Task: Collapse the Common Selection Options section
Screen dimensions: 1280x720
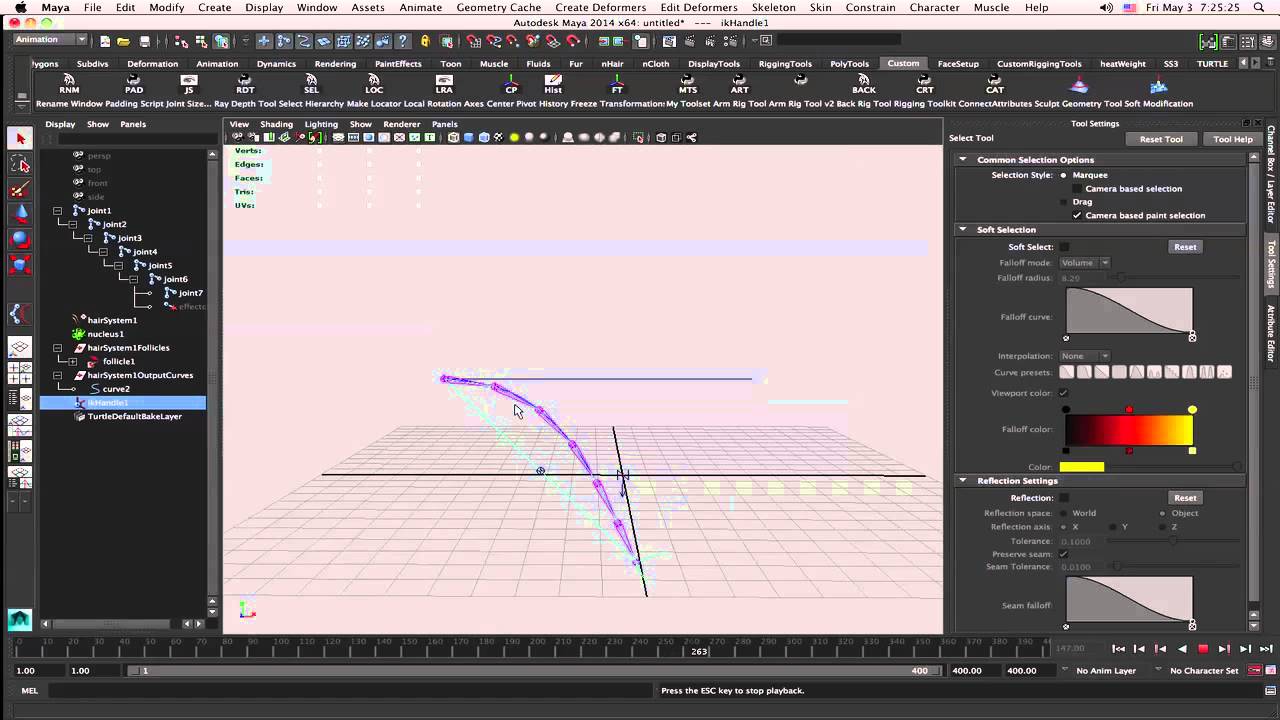Action: [x=962, y=160]
